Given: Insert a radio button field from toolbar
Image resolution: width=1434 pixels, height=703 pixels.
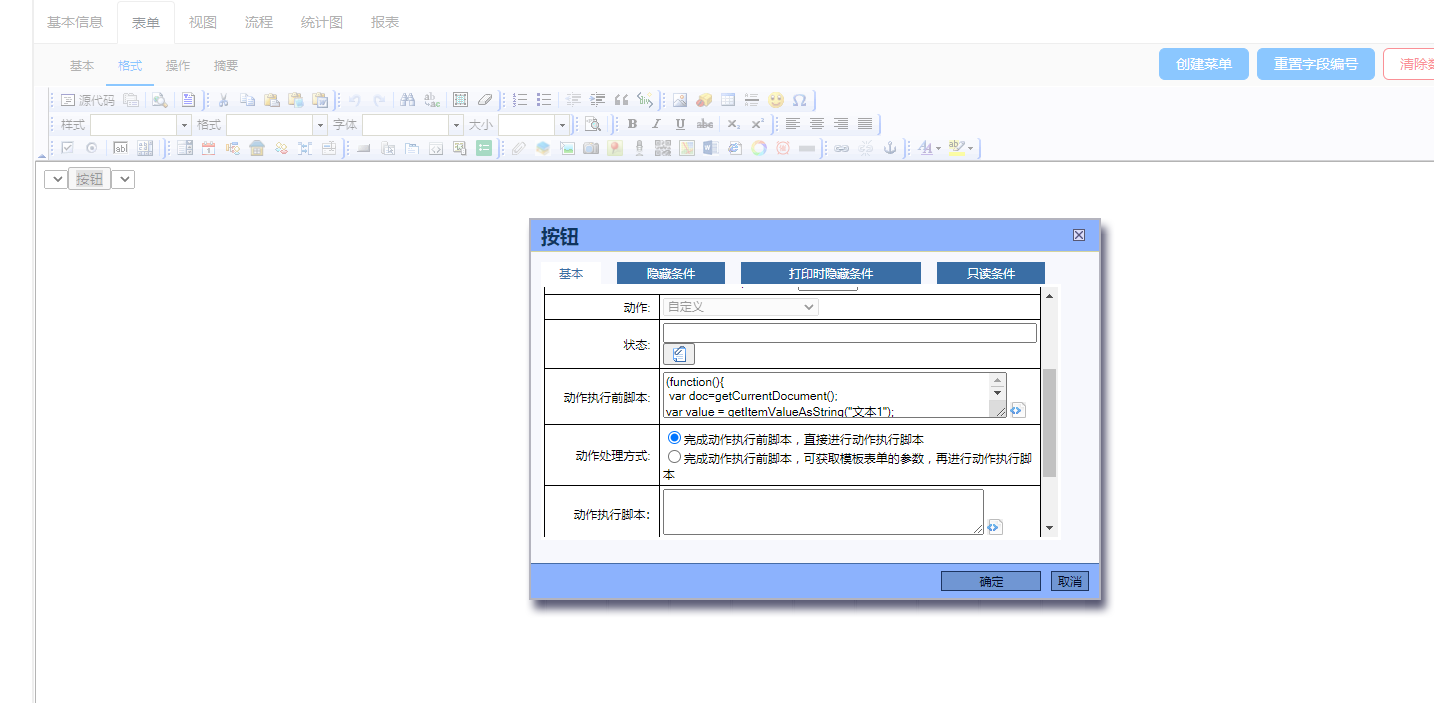Looking at the screenshot, I should click(91, 148).
